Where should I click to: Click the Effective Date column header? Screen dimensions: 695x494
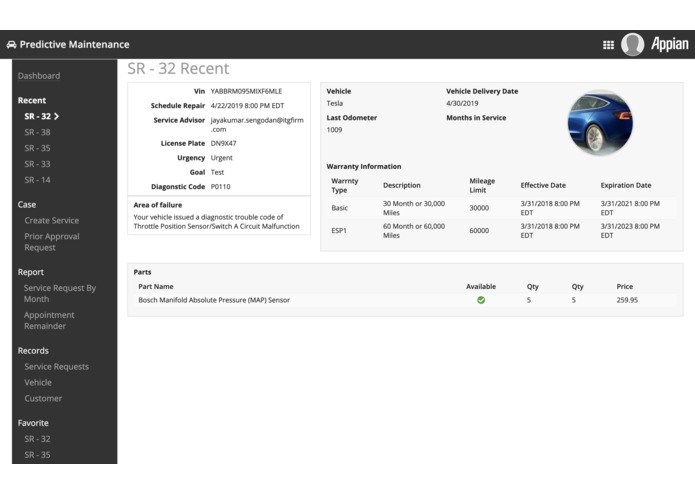[543, 186]
